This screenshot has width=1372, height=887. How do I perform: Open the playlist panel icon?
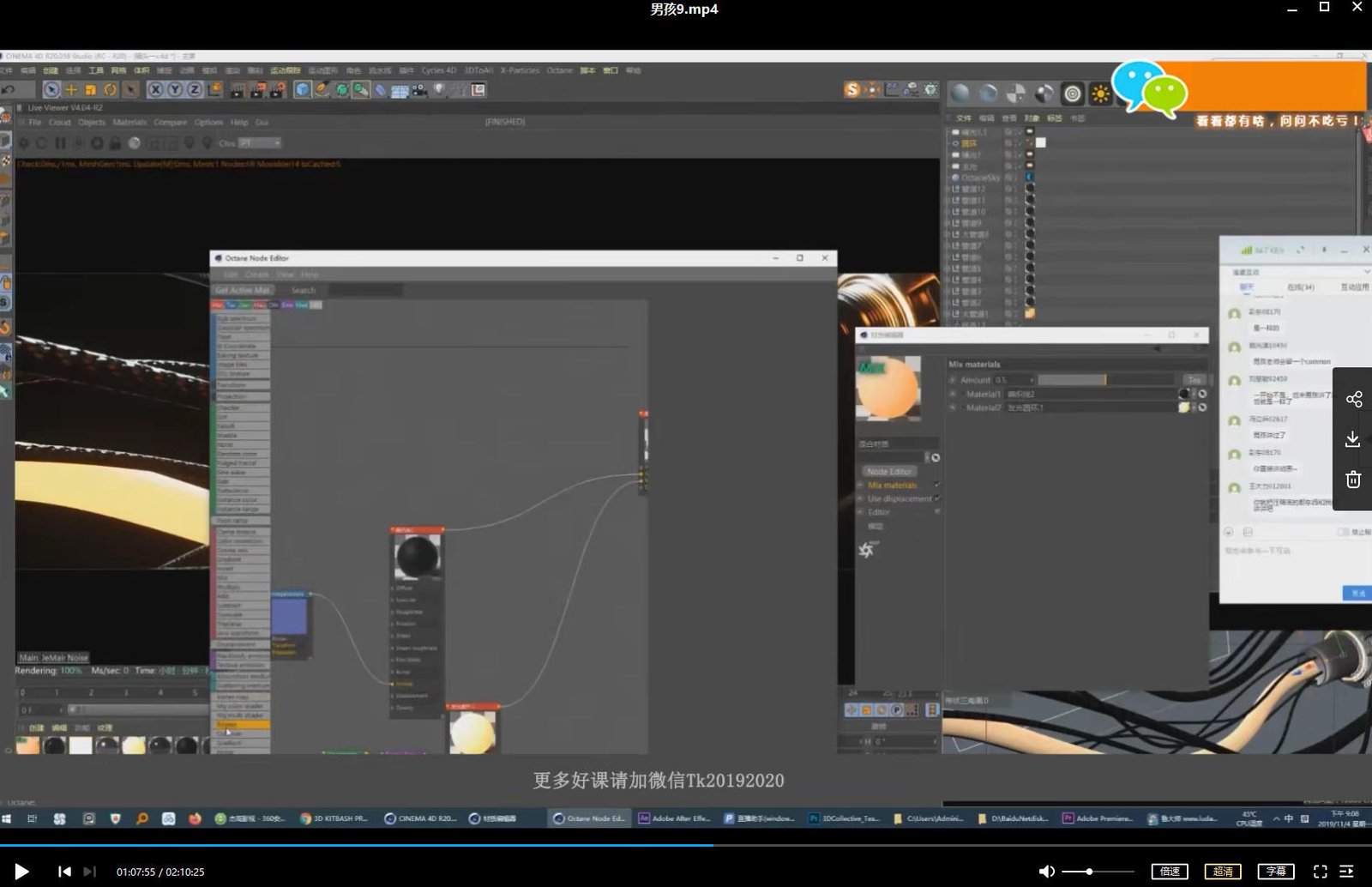coord(1346,872)
